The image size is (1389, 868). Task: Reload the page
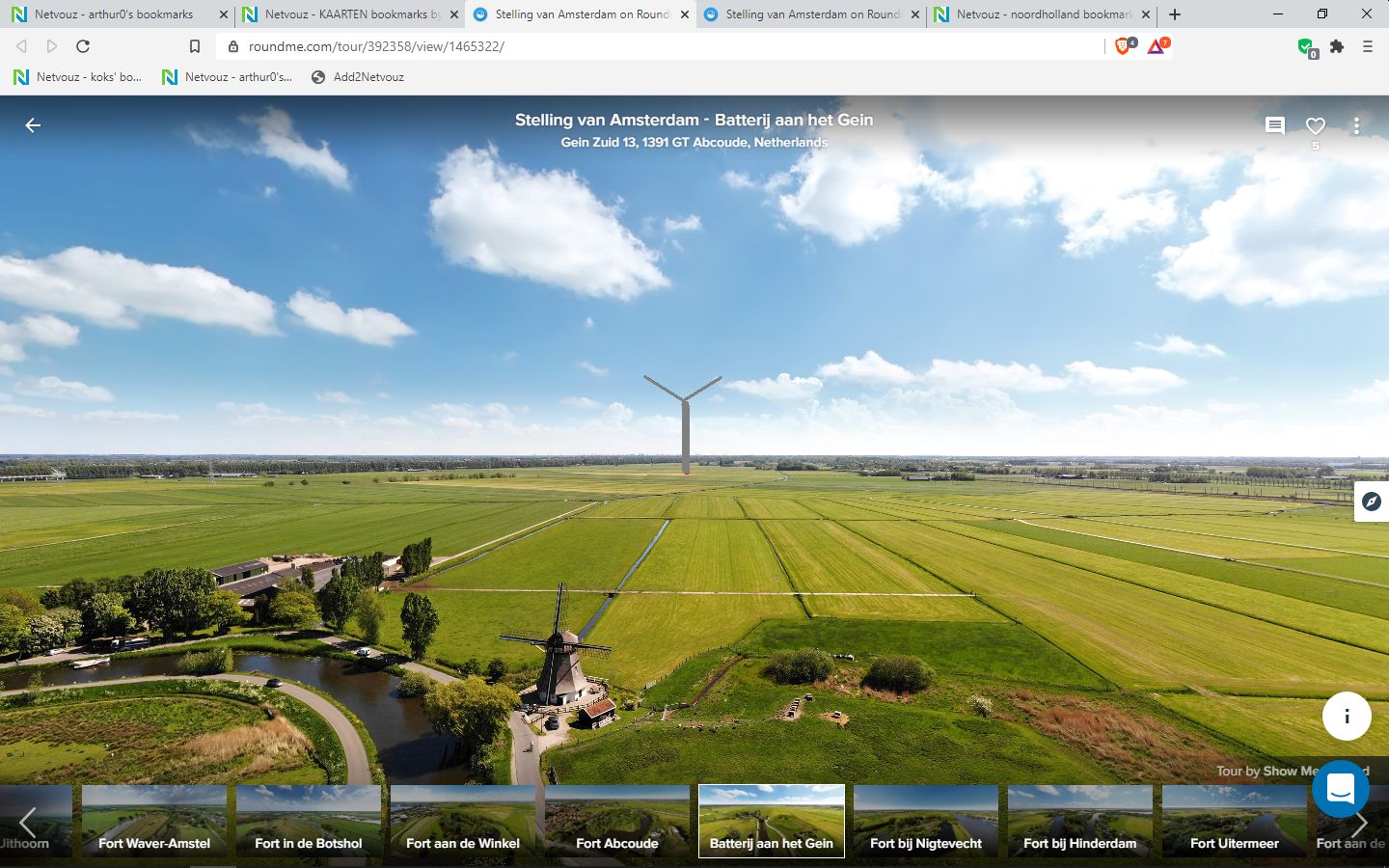(x=83, y=46)
